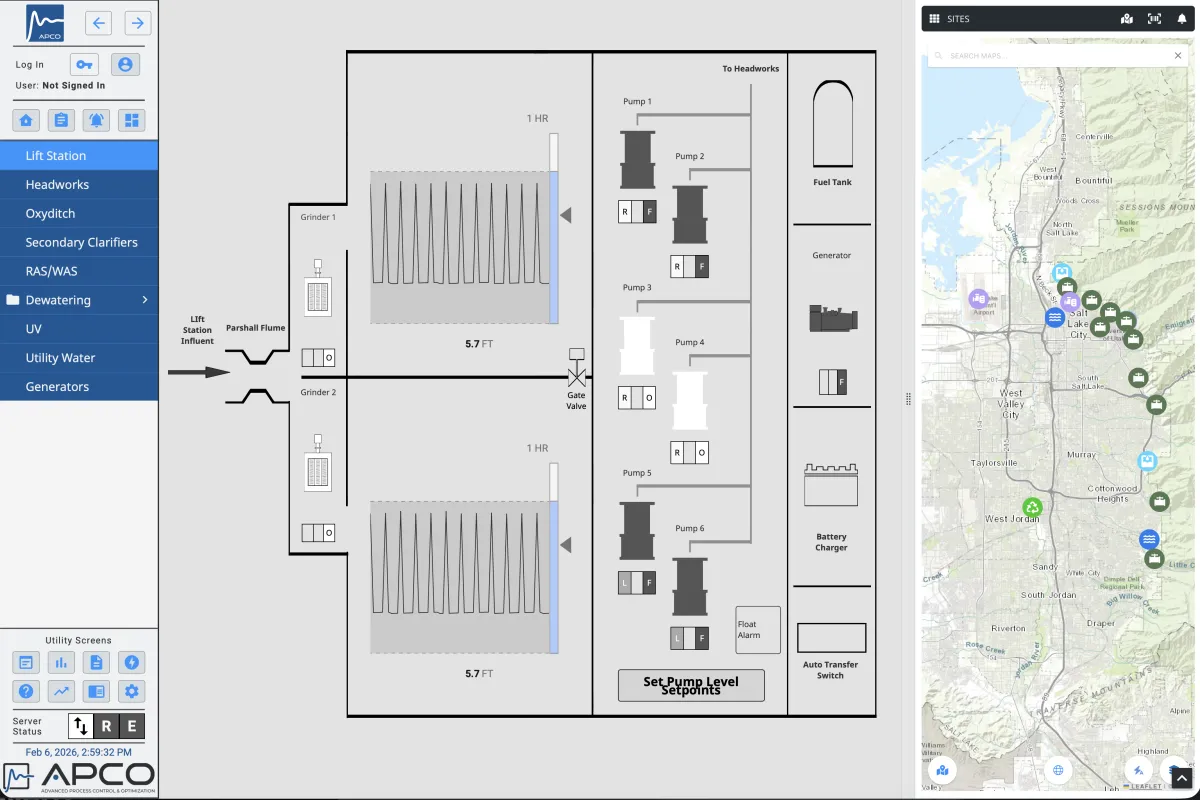1200x800 pixels.
Task: Open the trend line utility screen
Action: (61, 691)
